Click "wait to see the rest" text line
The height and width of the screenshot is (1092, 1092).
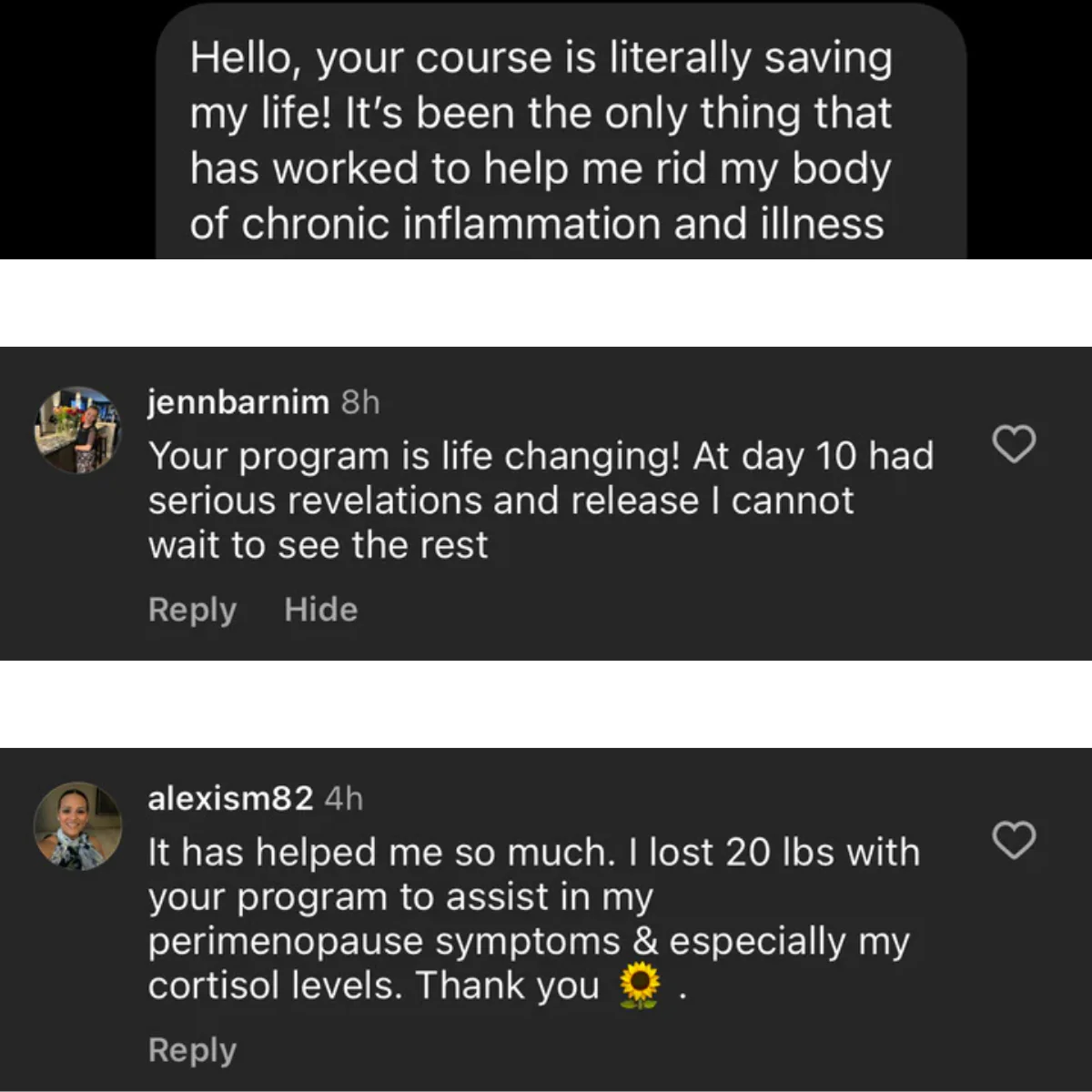click(x=318, y=545)
